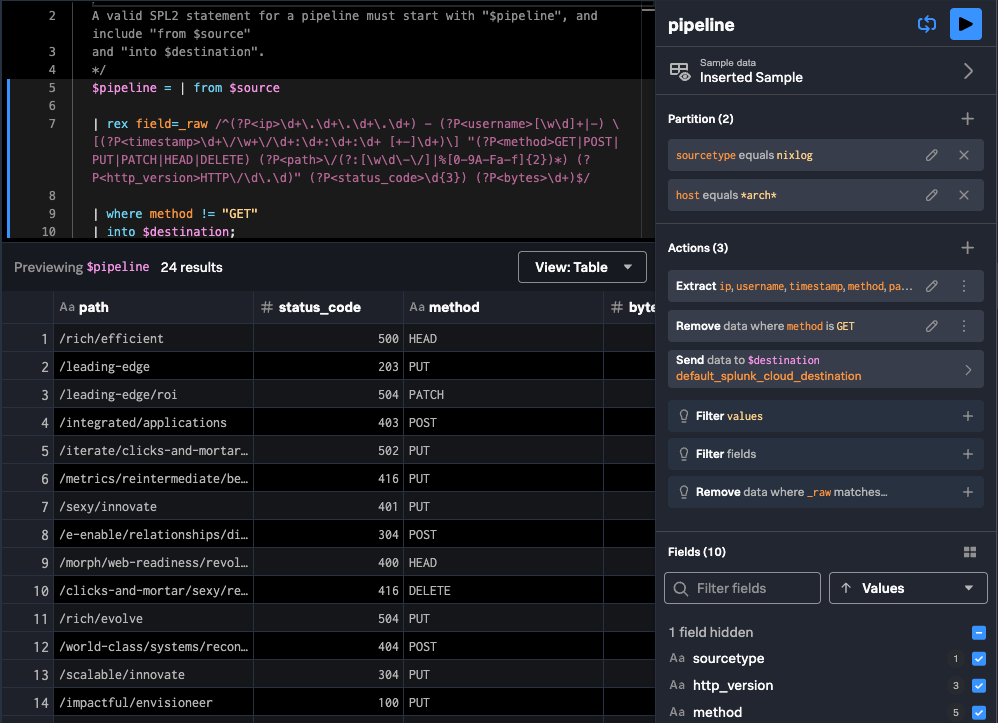Viewport: 998px width, 723px height.
Task: Expand the Send data to $destination action chevron
Action: click(967, 368)
